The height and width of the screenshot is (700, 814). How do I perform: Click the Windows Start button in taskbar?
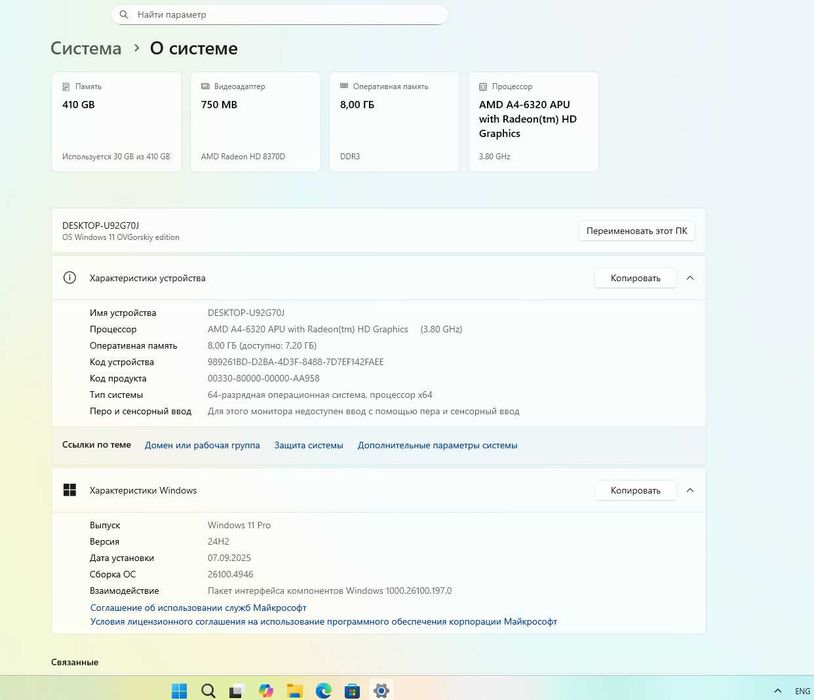pos(179,691)
